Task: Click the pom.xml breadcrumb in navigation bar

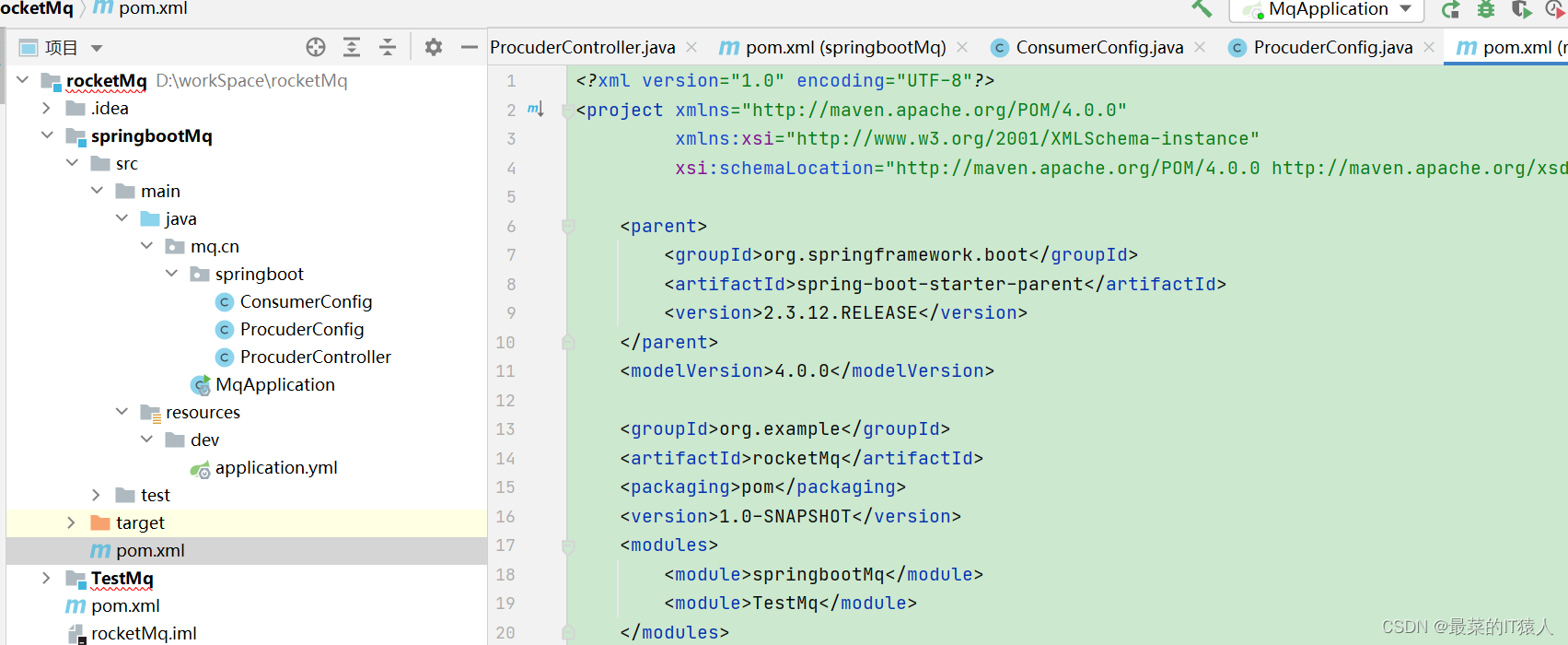Action: pyautogui.click(x=141, y=8)
